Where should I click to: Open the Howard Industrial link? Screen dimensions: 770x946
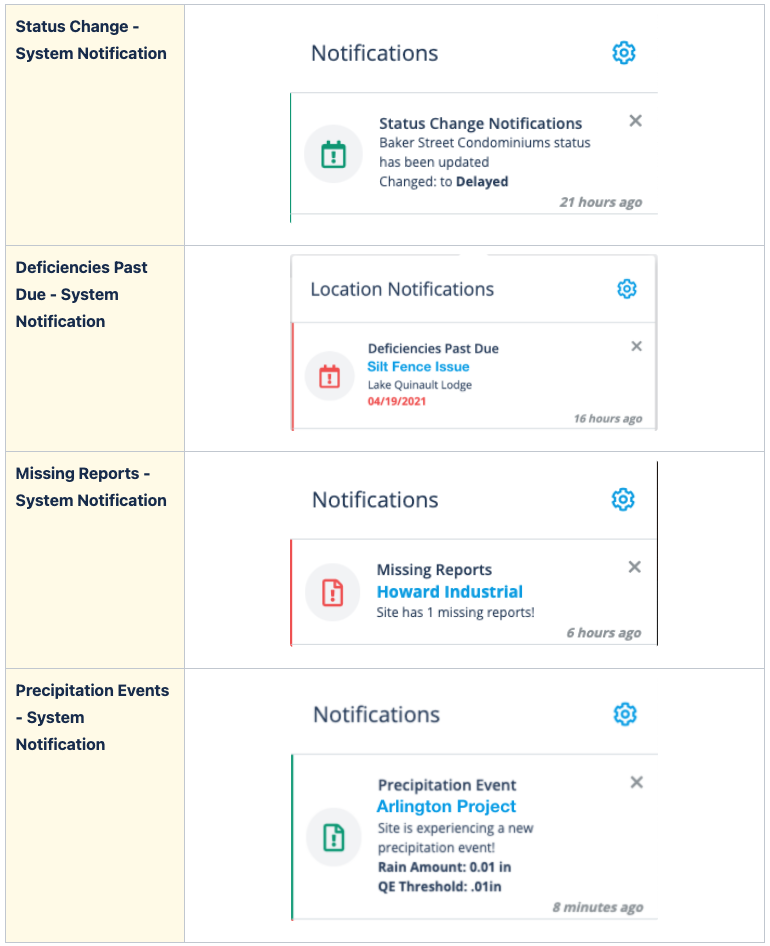pos(450,592)
